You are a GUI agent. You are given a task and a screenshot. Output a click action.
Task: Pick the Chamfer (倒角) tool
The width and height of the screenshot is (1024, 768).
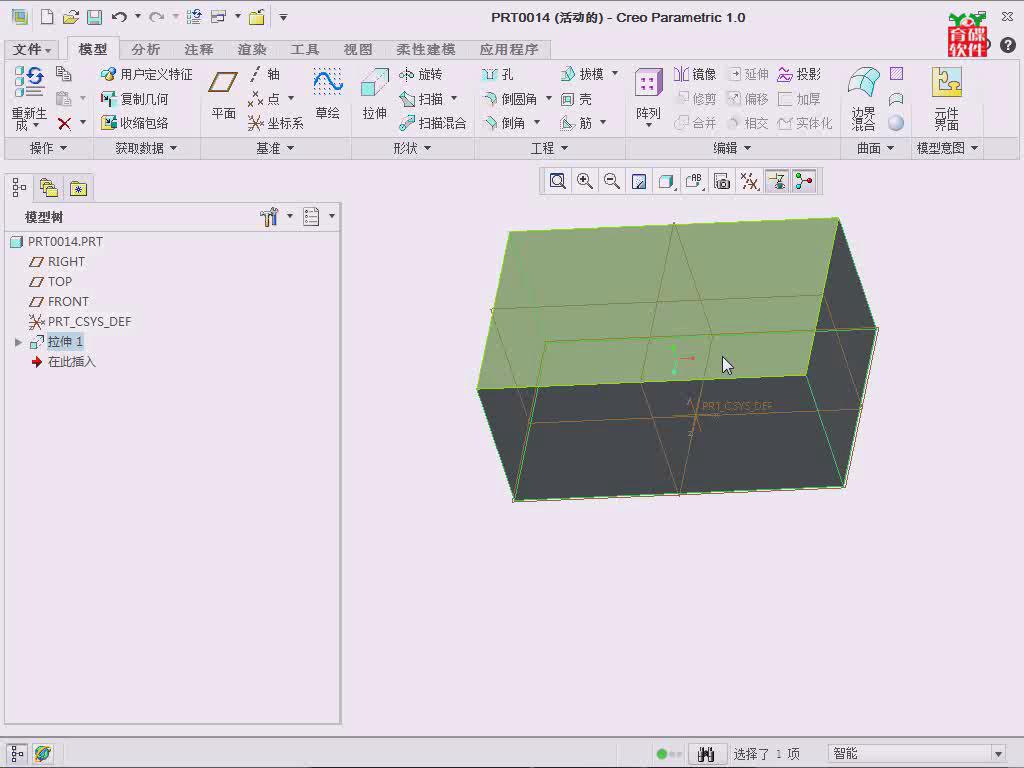click(x=504, y=123)
